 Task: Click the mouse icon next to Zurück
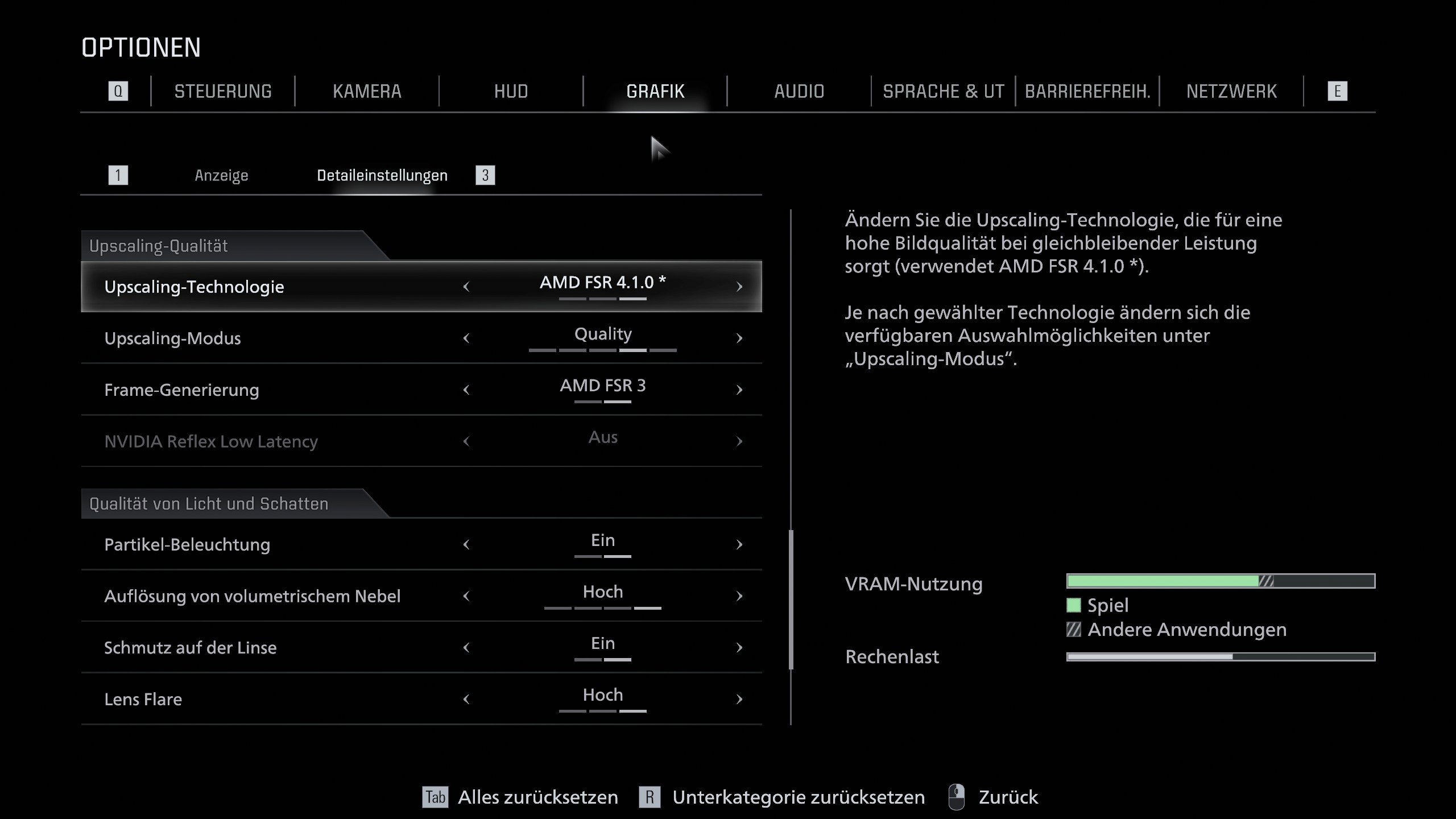click(x=957, y=797)
